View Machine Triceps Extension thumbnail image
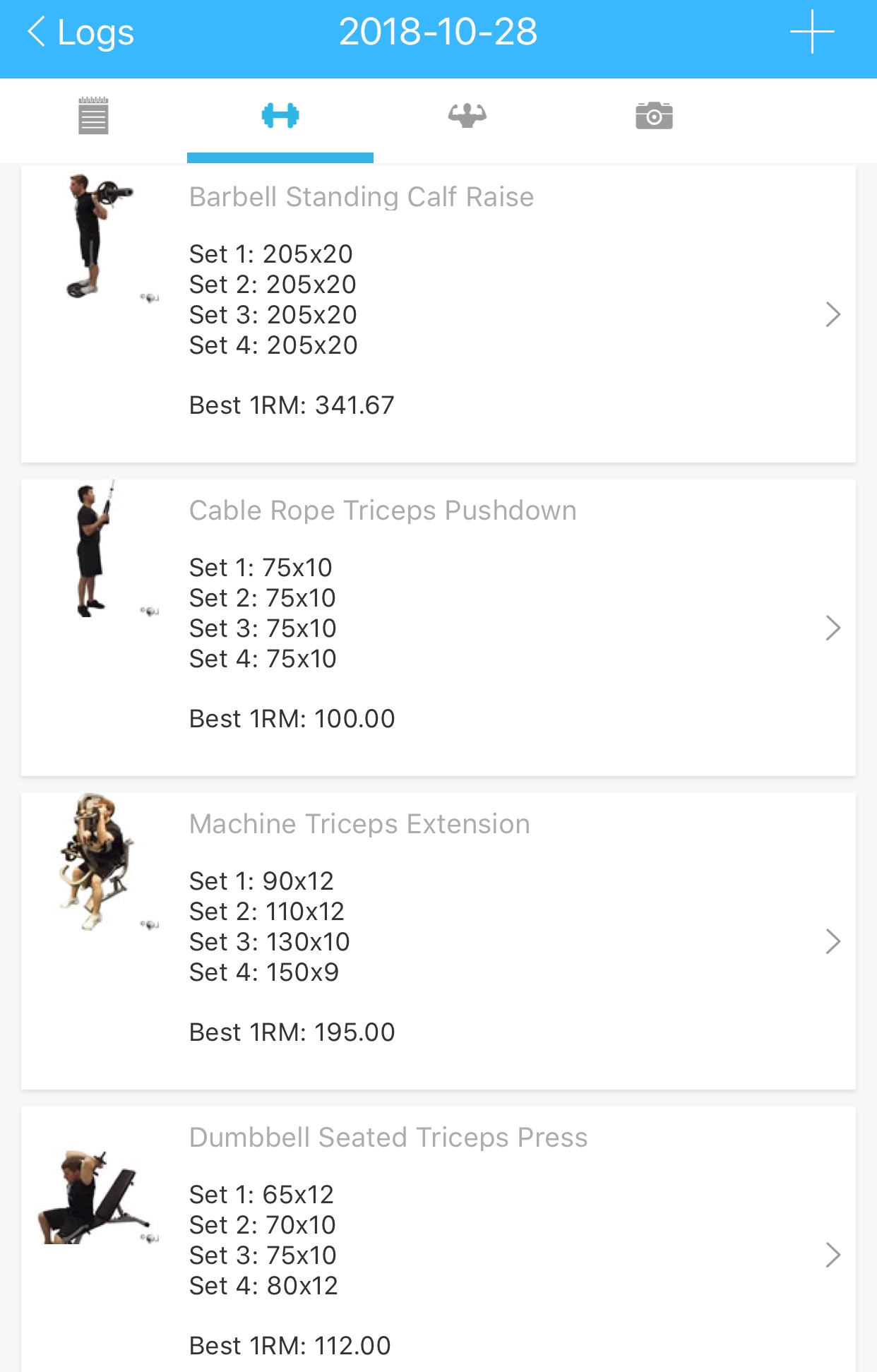Image resolution: width=877 pixels, height=1372 pixels. [x=95, y=861]
